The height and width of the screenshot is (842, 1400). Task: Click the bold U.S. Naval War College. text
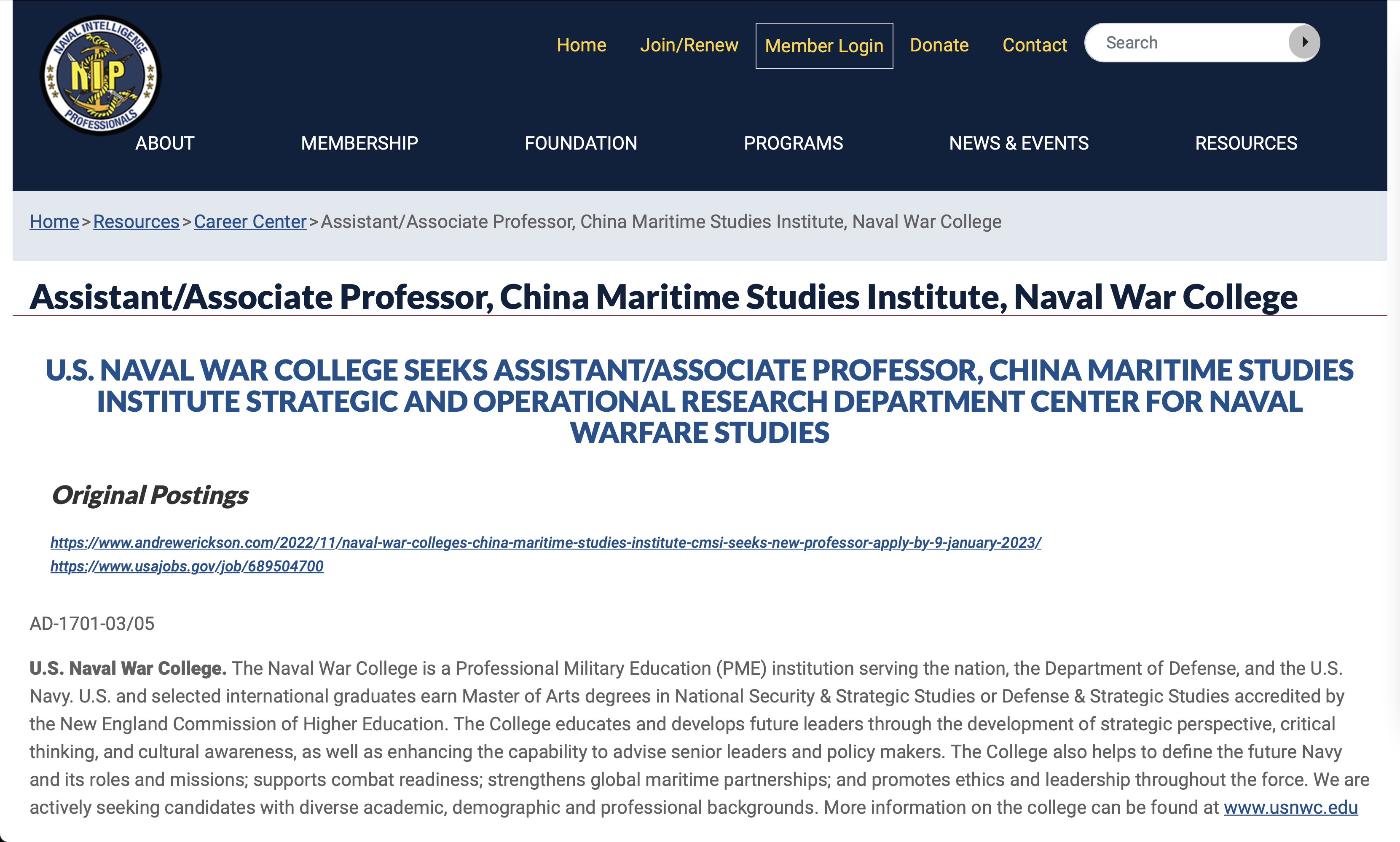(x=128, y=668)
